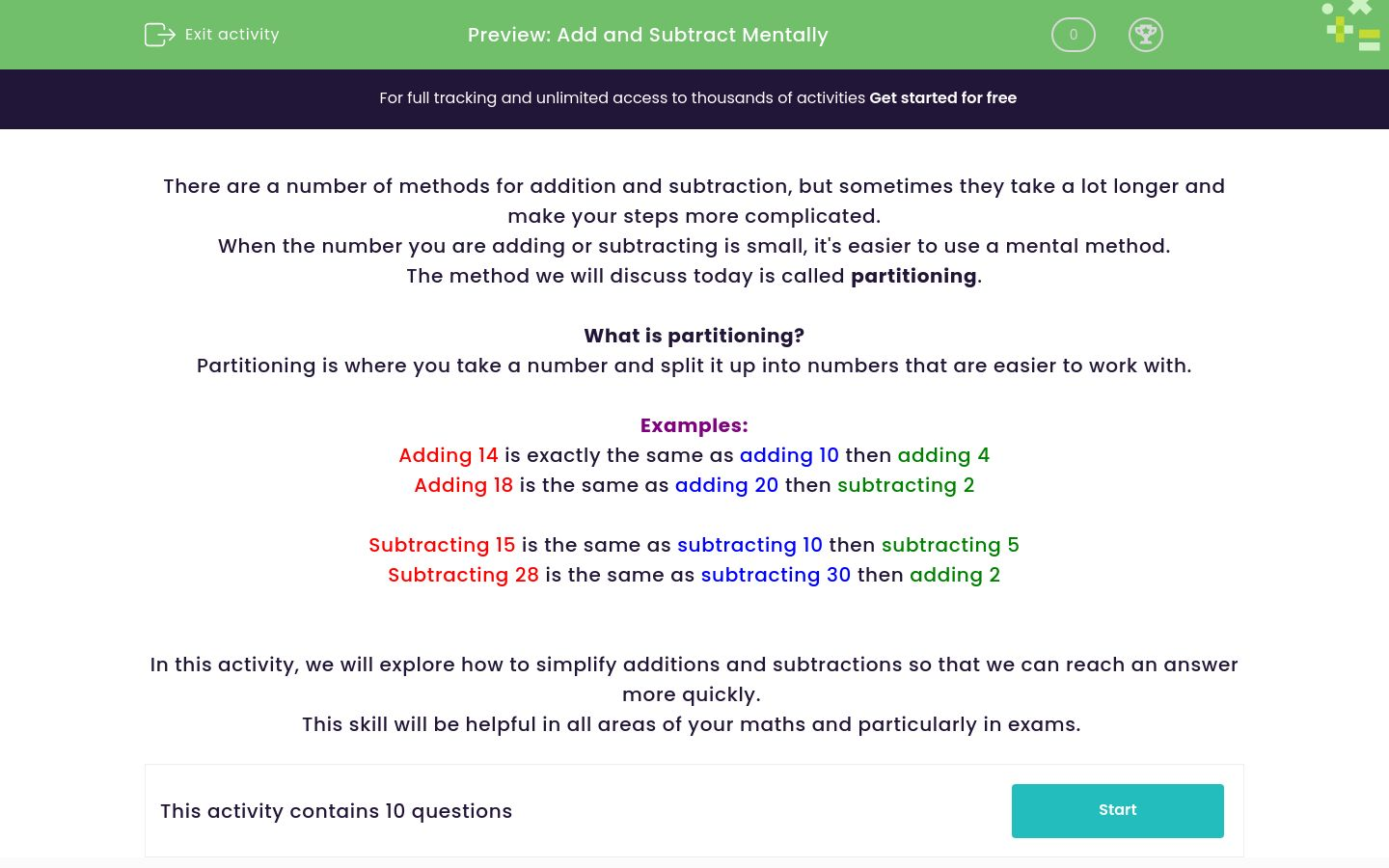The height and width of the screenshot is (868, 1389).
Task: Click the Exit activity label
Action: pos(231,34)
